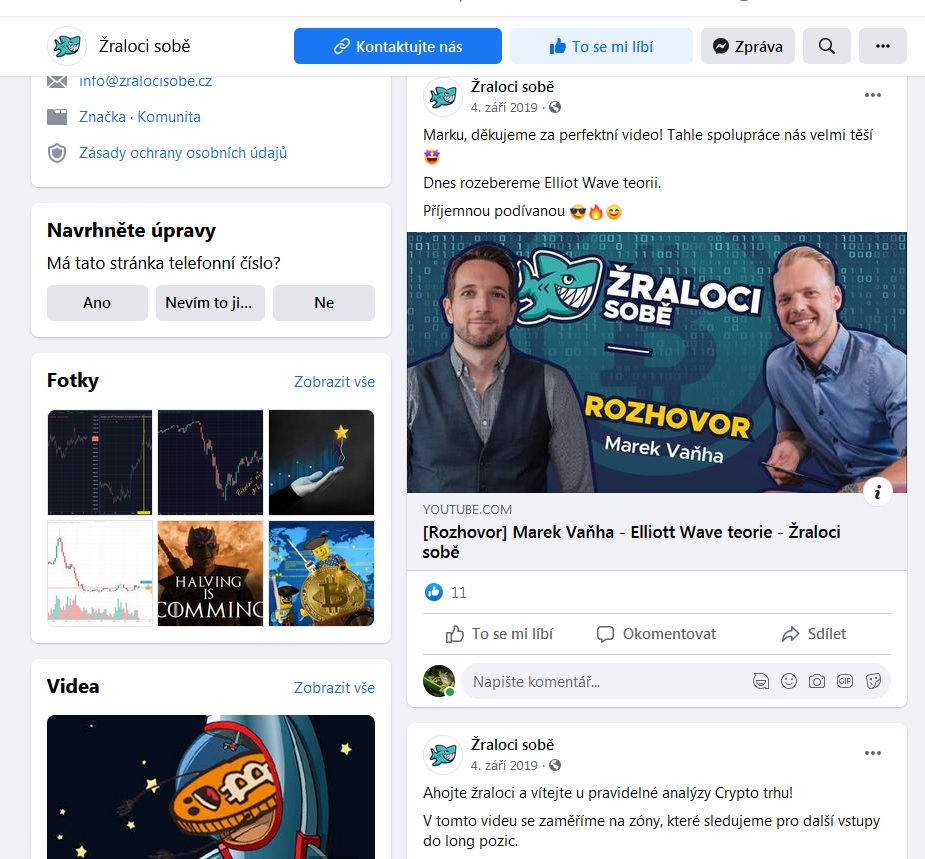Screen dimensions: 925x859
Task: Share the post using Sdílet
Action: pos(814,634)
